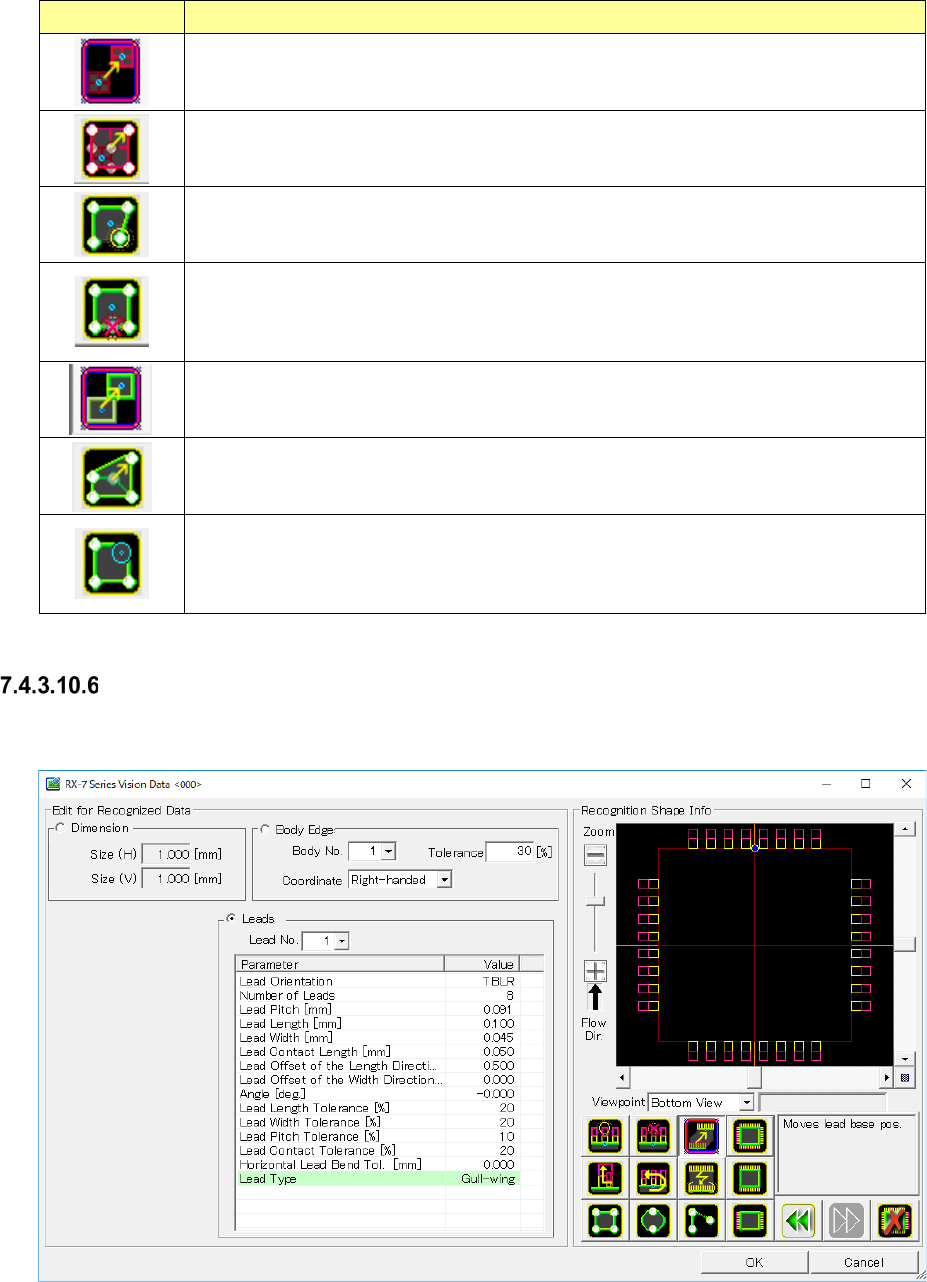Click table icon with yellow-circled green vertex
This screenshot has height=1282, width=927.
pos(111,225)
